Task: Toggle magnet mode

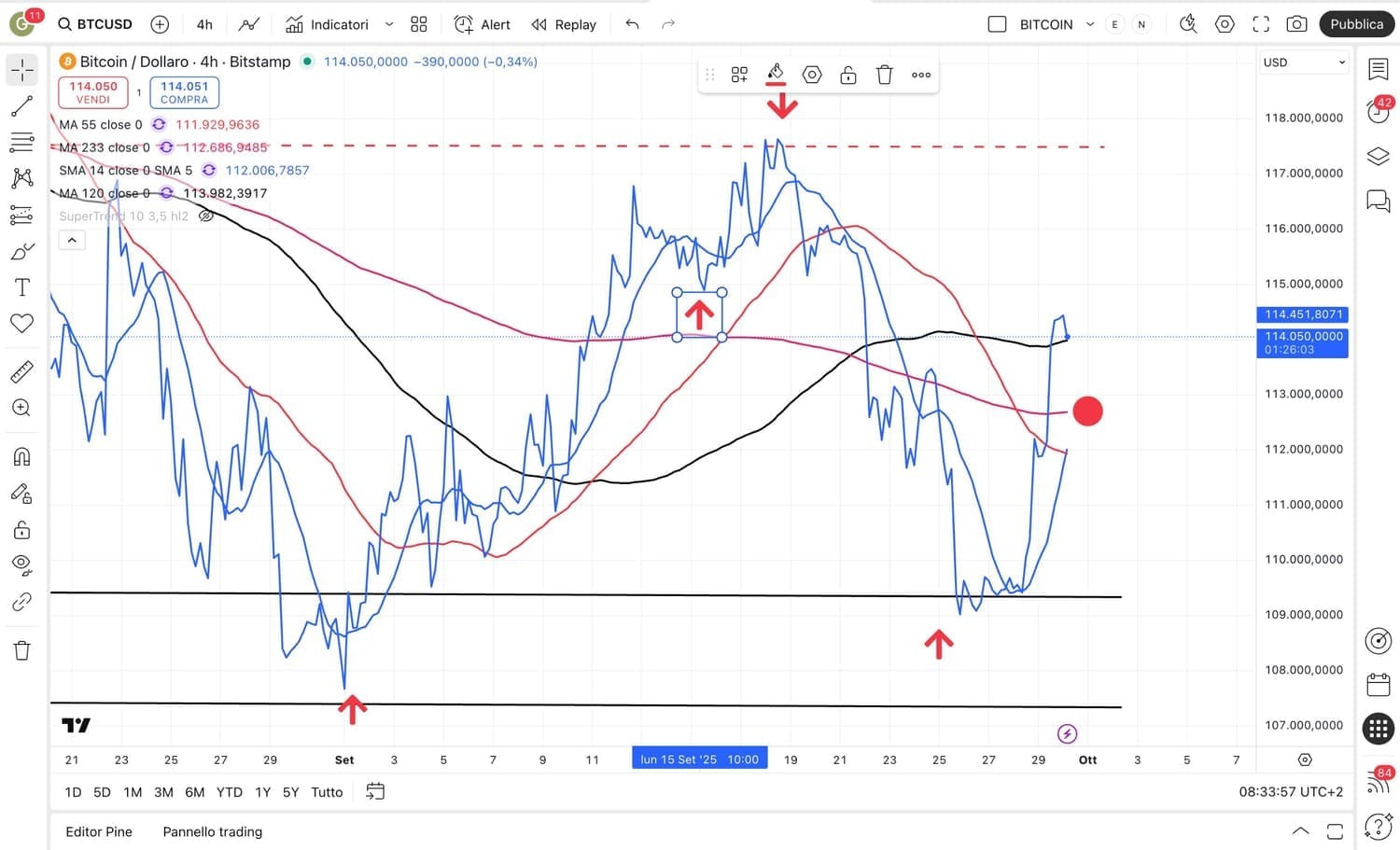Action: point(22,456)
